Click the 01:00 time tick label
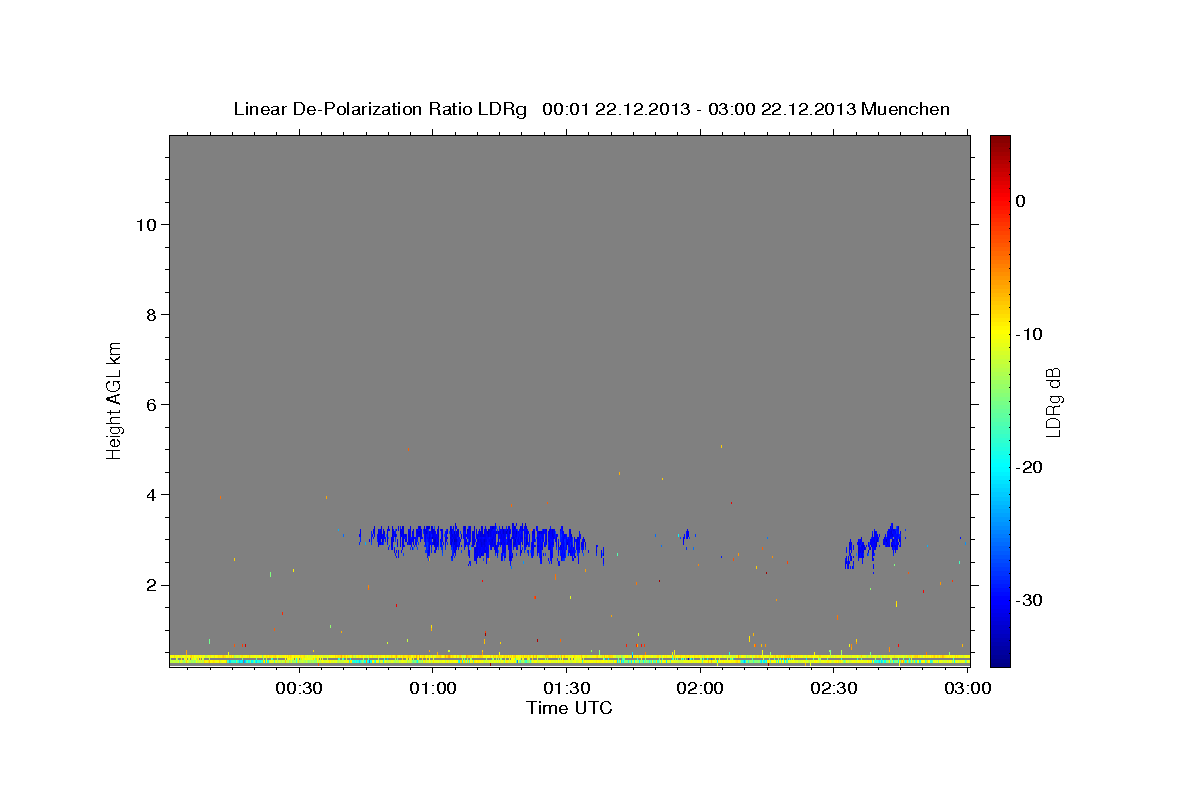This screenshot has width=1200, height=800. pos(433,689)
